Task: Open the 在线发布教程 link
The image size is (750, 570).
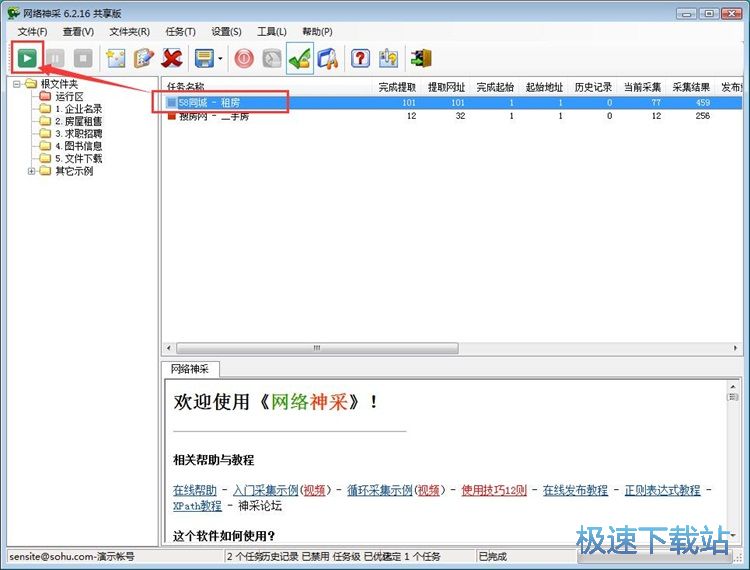Action: point(575,490)
